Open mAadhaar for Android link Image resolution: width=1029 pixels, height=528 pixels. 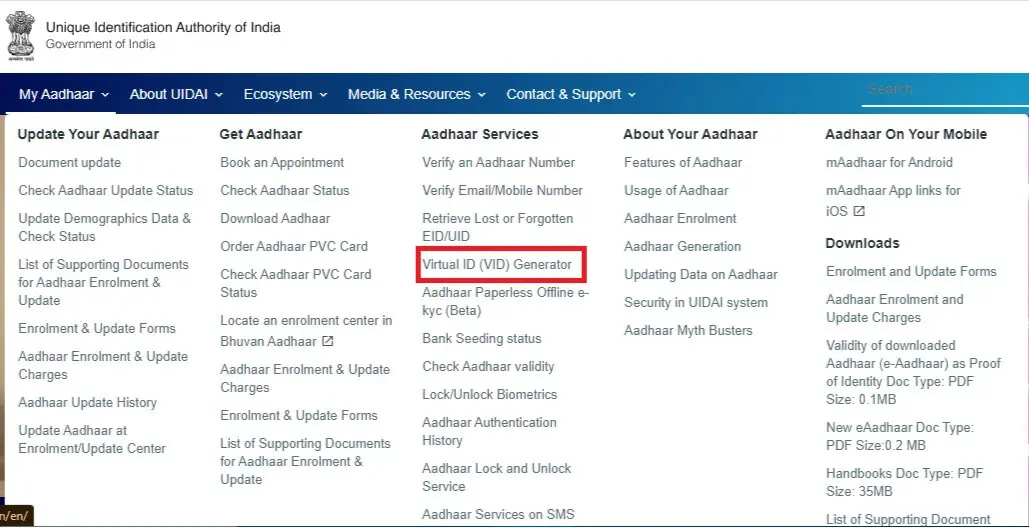pyautogui.click(x=889, y=162)
